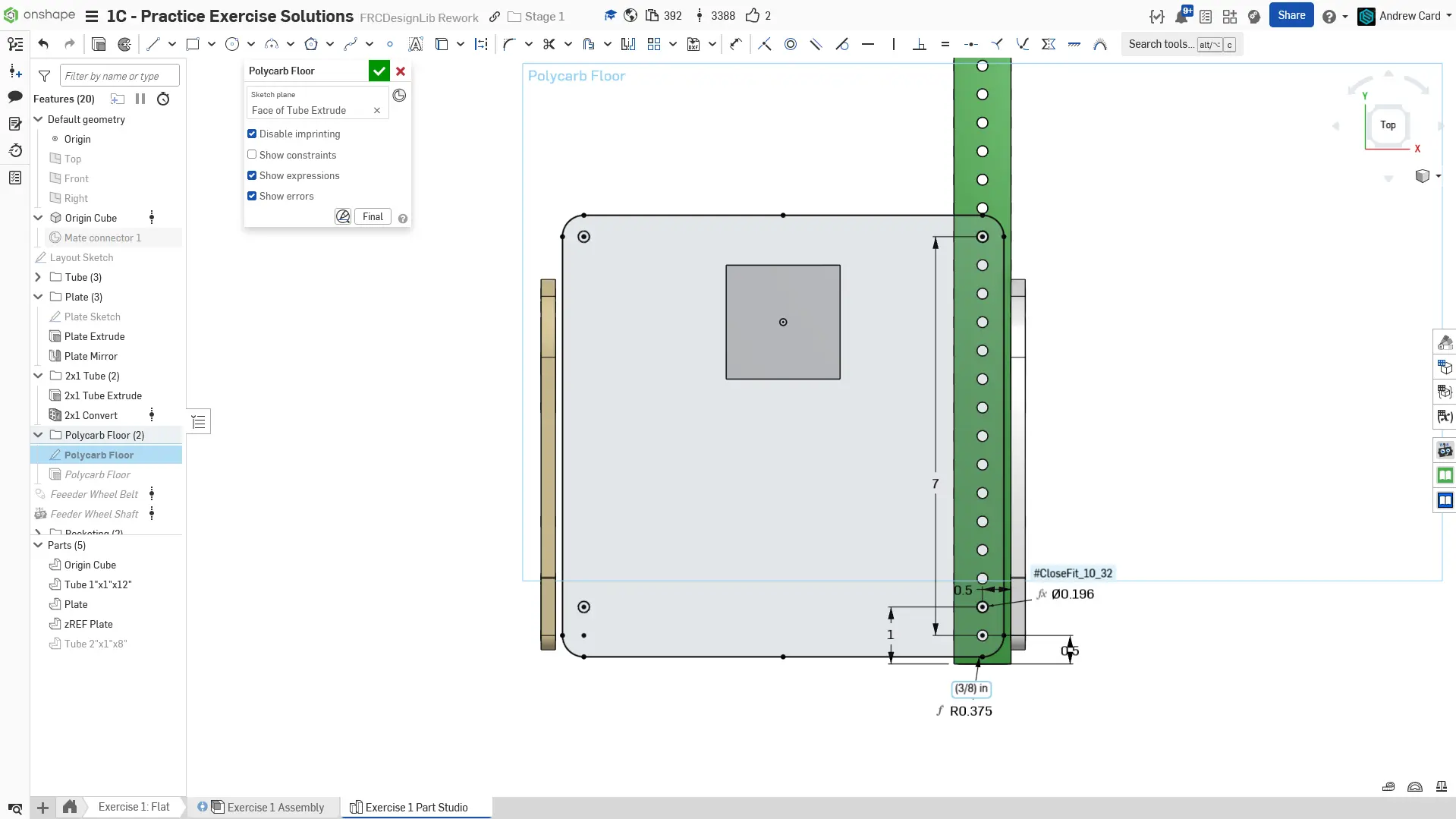The image size is (1456, 819).
Task: Enable Show constraints checkbox
Action: point(252,155)
